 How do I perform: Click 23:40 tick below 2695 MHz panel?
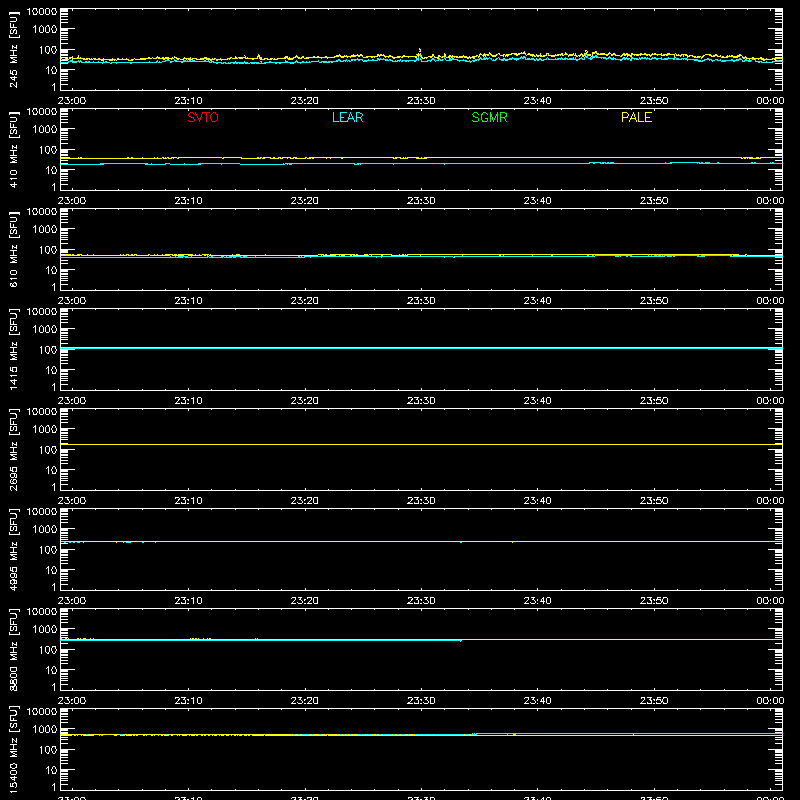(537, 501)
